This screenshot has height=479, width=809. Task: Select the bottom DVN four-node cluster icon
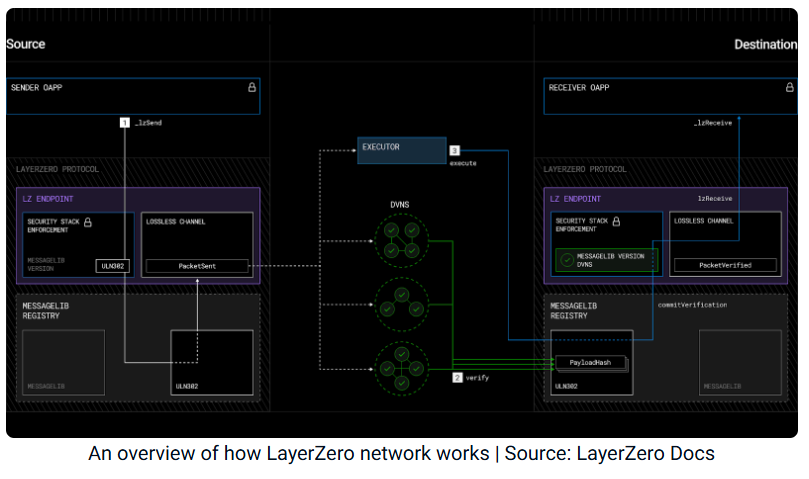point(401,369)
